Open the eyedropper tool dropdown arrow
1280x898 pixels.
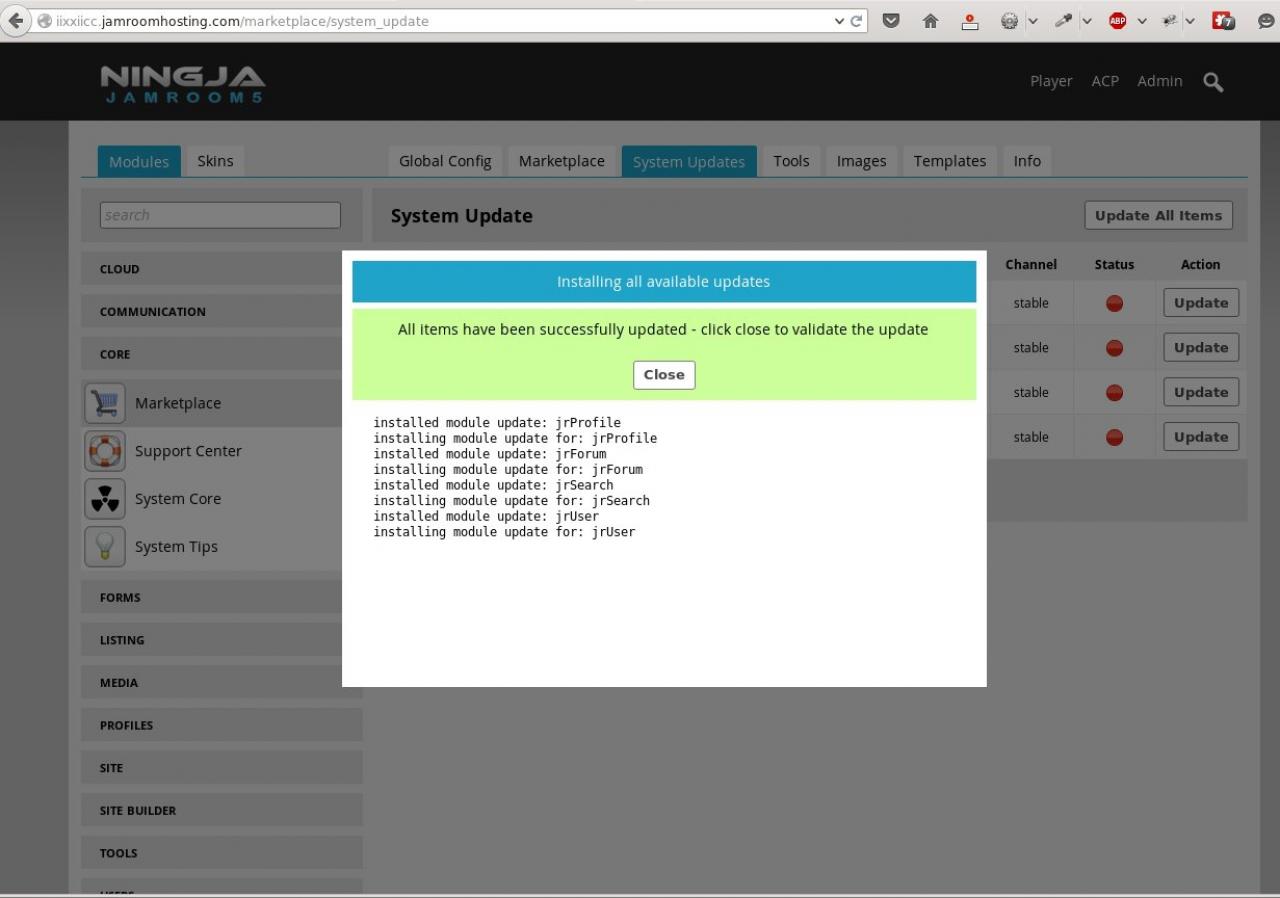tap(1087, 21)
